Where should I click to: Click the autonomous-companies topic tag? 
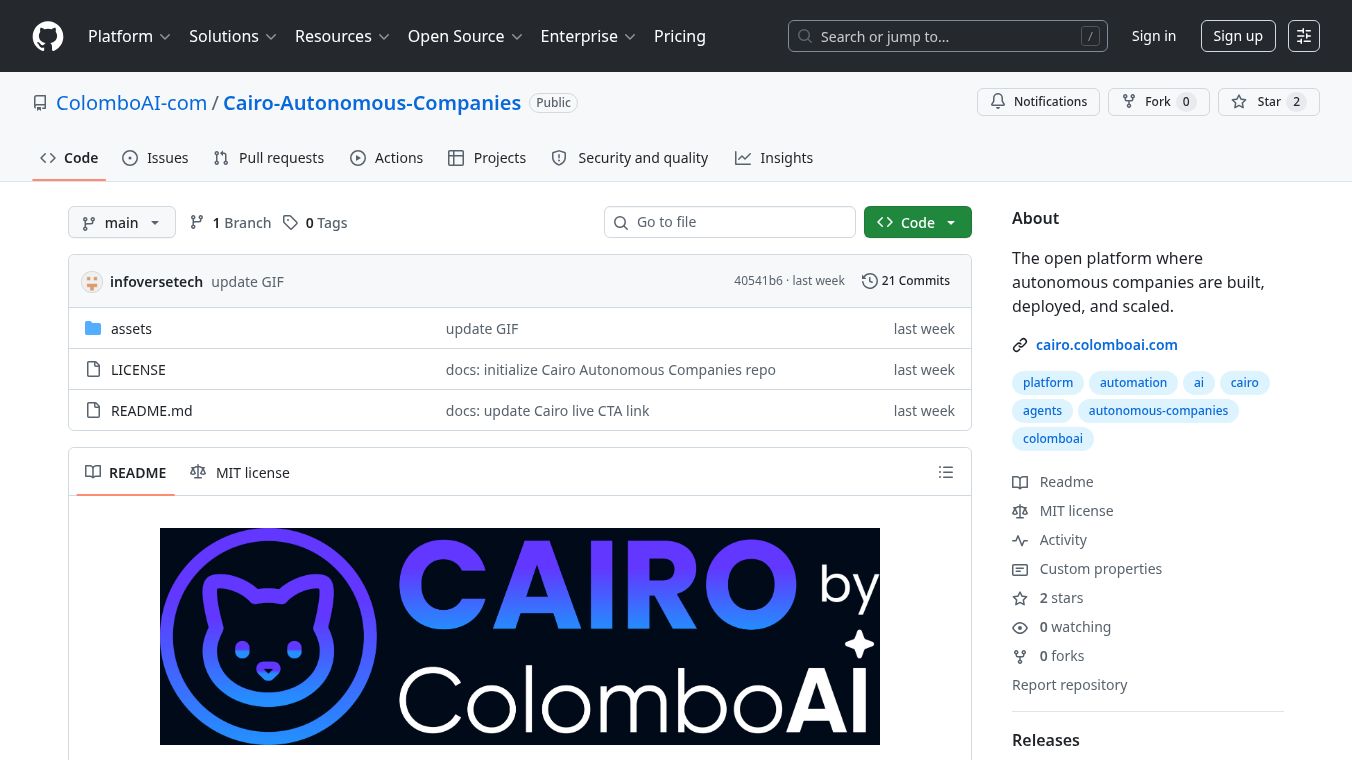[1158, 411]
